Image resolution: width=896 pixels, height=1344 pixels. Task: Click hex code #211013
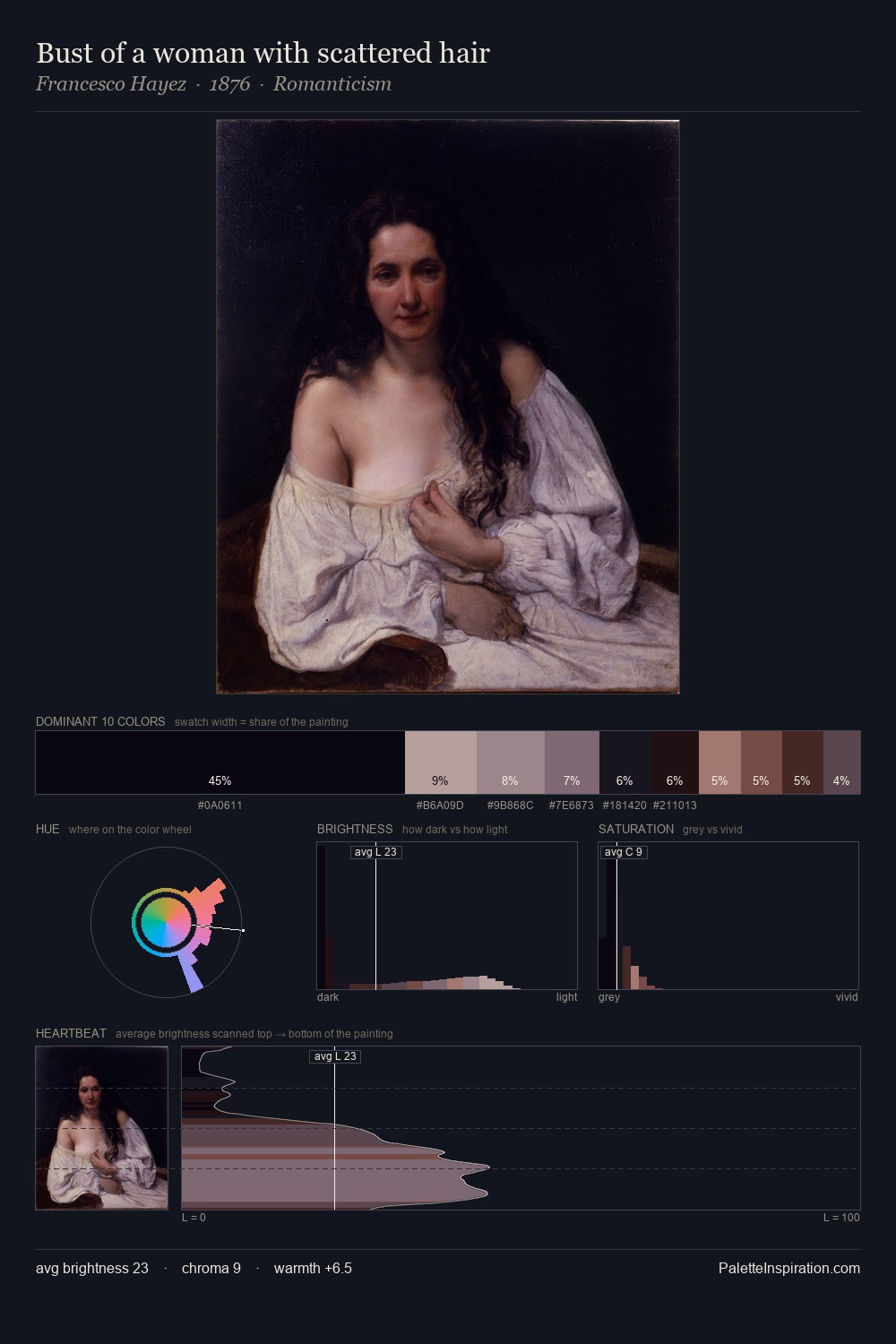tap(675, 805)
